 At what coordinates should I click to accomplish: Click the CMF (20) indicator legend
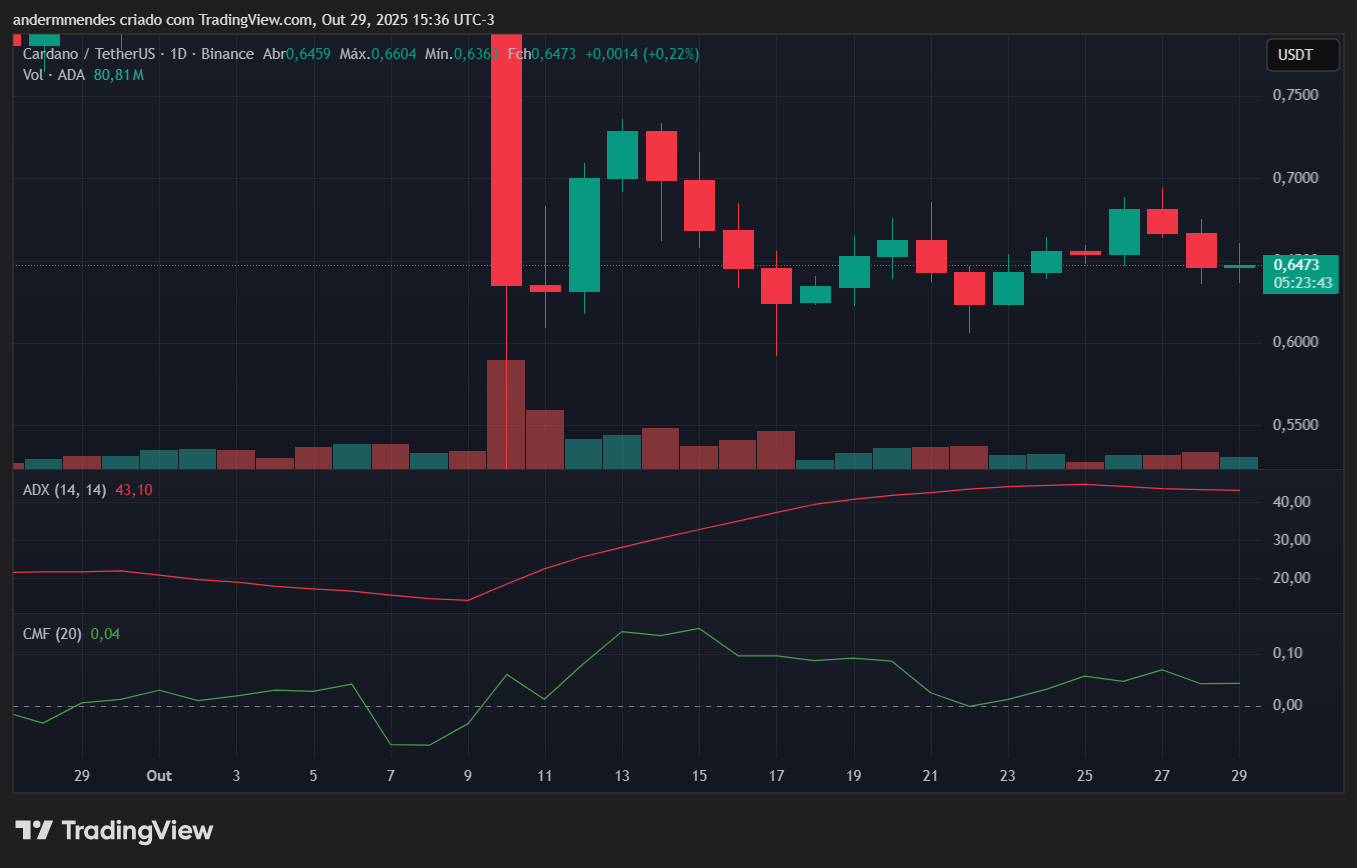52,633
